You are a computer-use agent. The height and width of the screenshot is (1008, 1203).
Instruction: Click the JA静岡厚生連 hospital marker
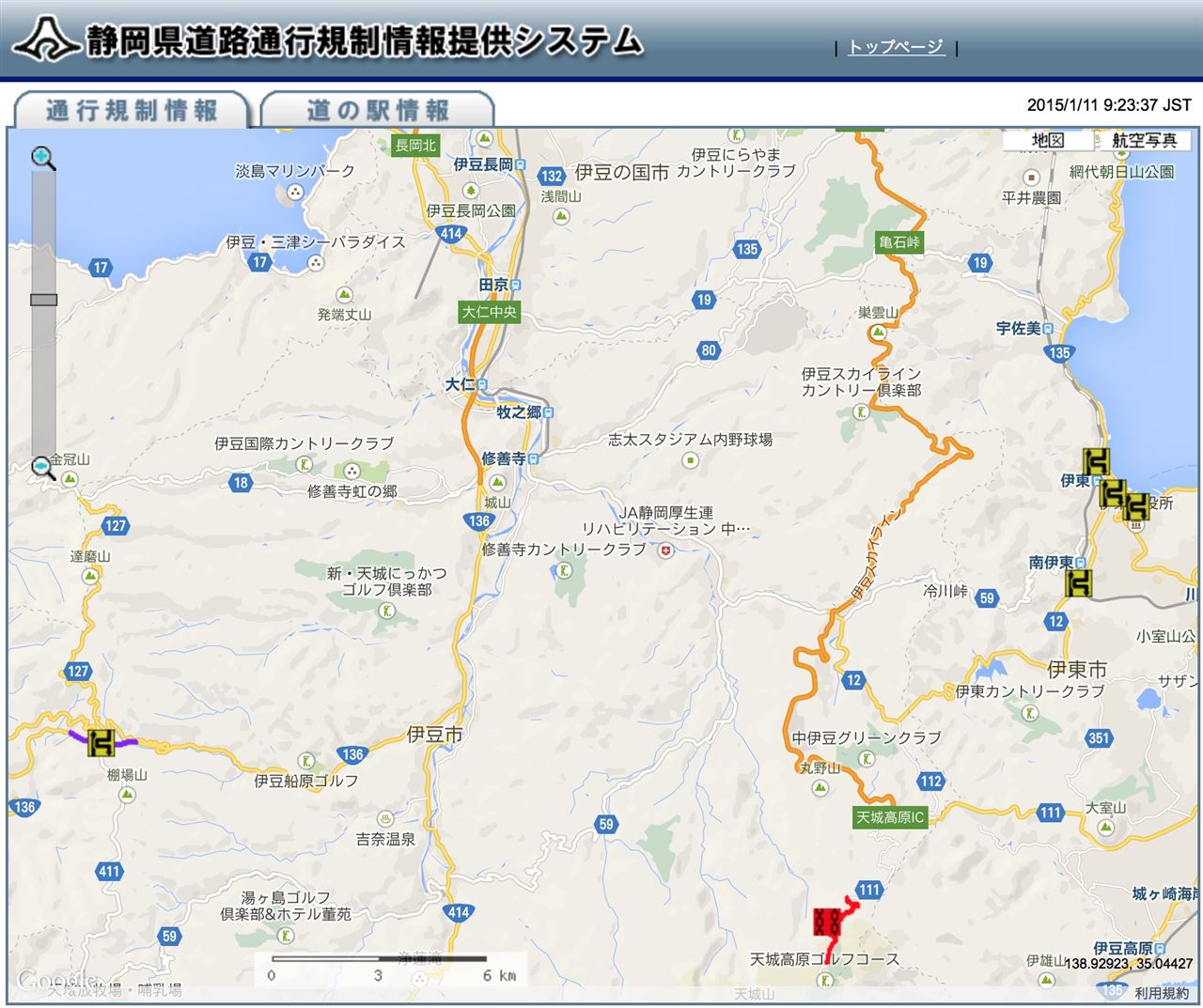(x=666, y=551)
